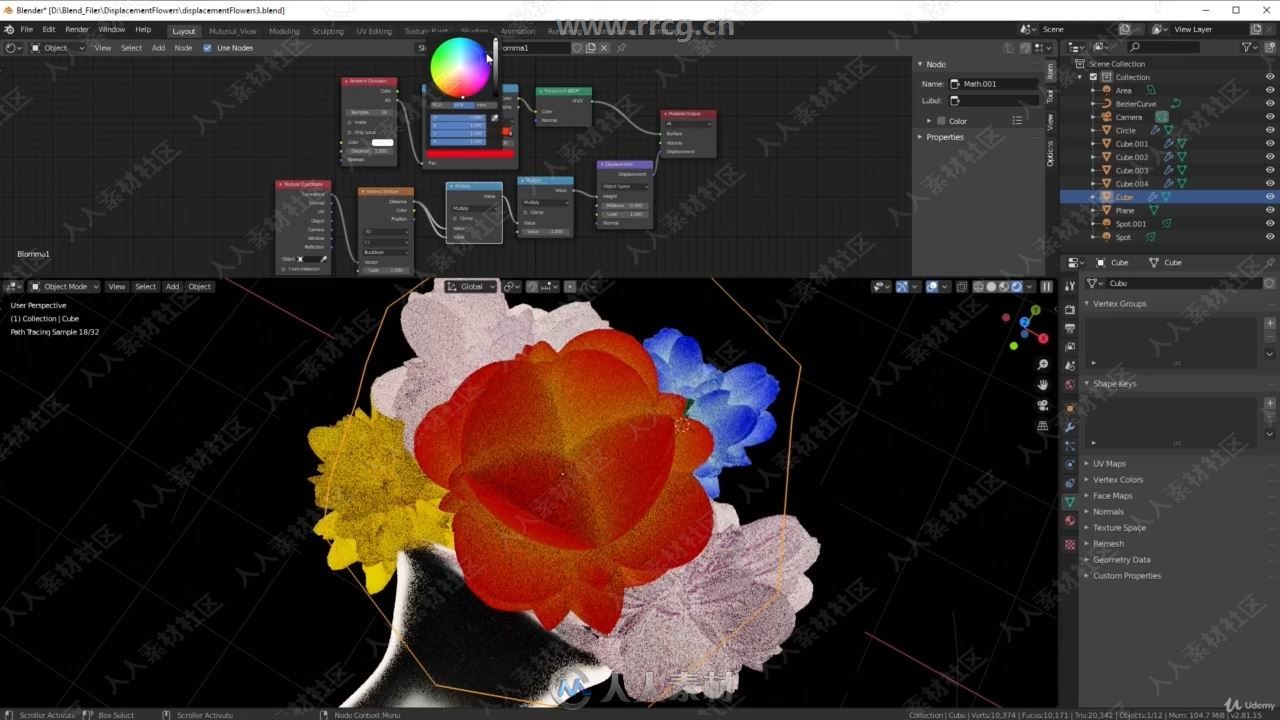
Task: Click the viewport pan hand gizmo
Action: coord(1043,385)
